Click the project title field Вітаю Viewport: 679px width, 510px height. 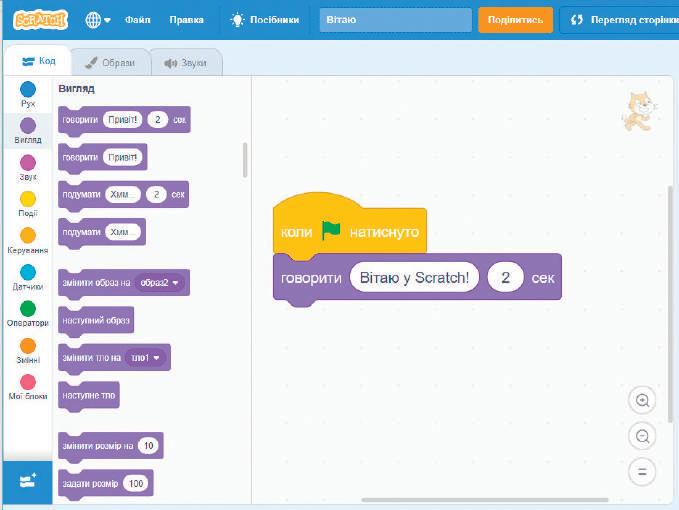point(395,20)
